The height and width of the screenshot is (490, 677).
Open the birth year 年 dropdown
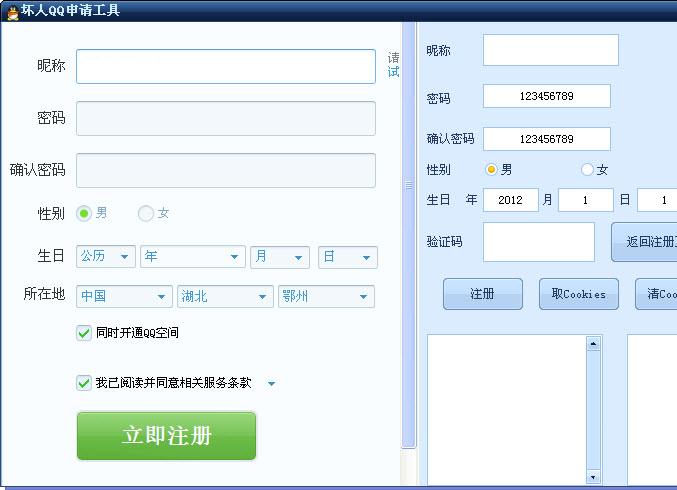[192, 257]
